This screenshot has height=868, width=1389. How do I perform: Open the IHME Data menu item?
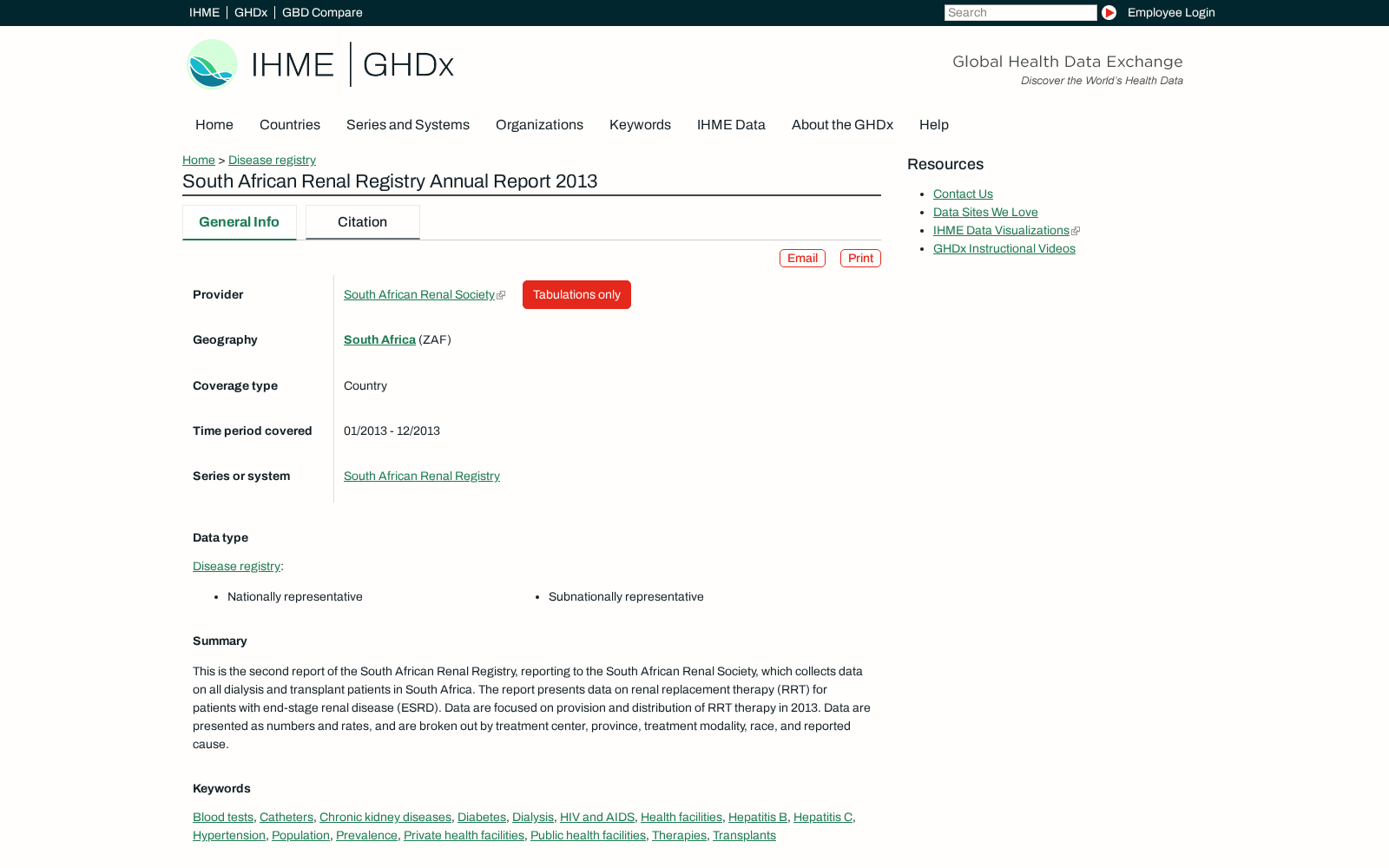(x=731, y=125)
